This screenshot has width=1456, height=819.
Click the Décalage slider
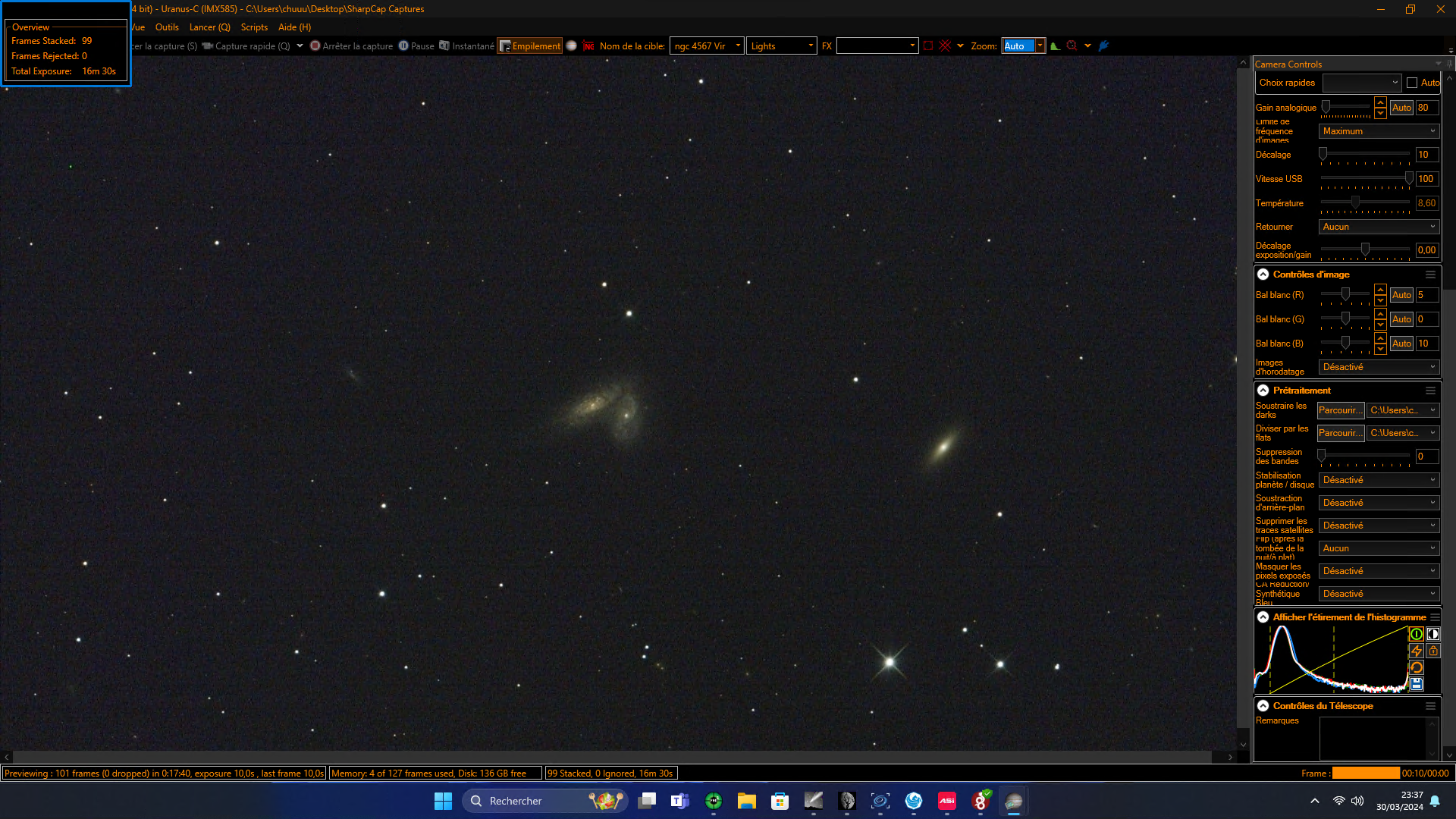coord(1365,155)
